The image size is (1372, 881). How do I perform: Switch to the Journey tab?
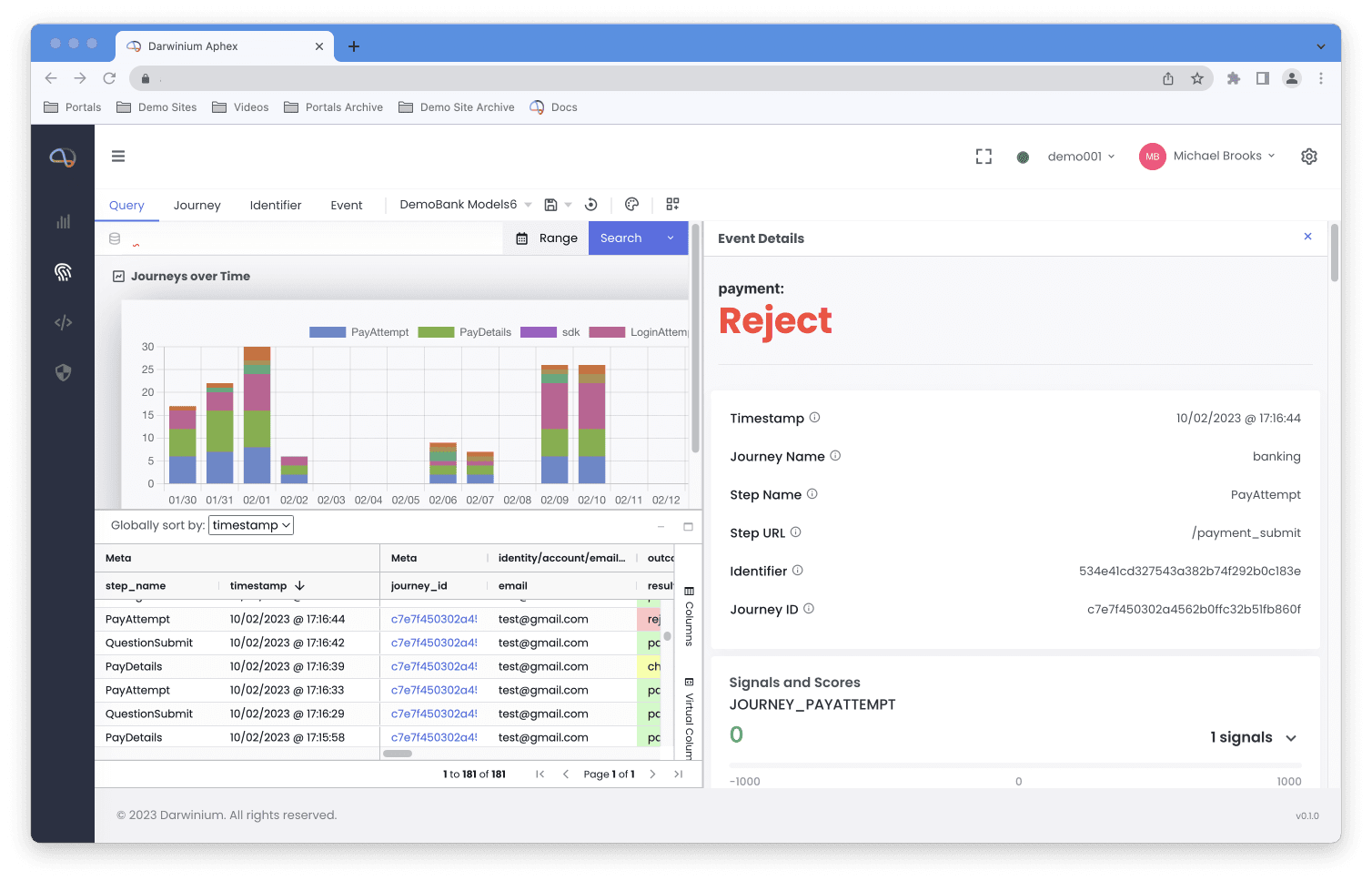197,206
